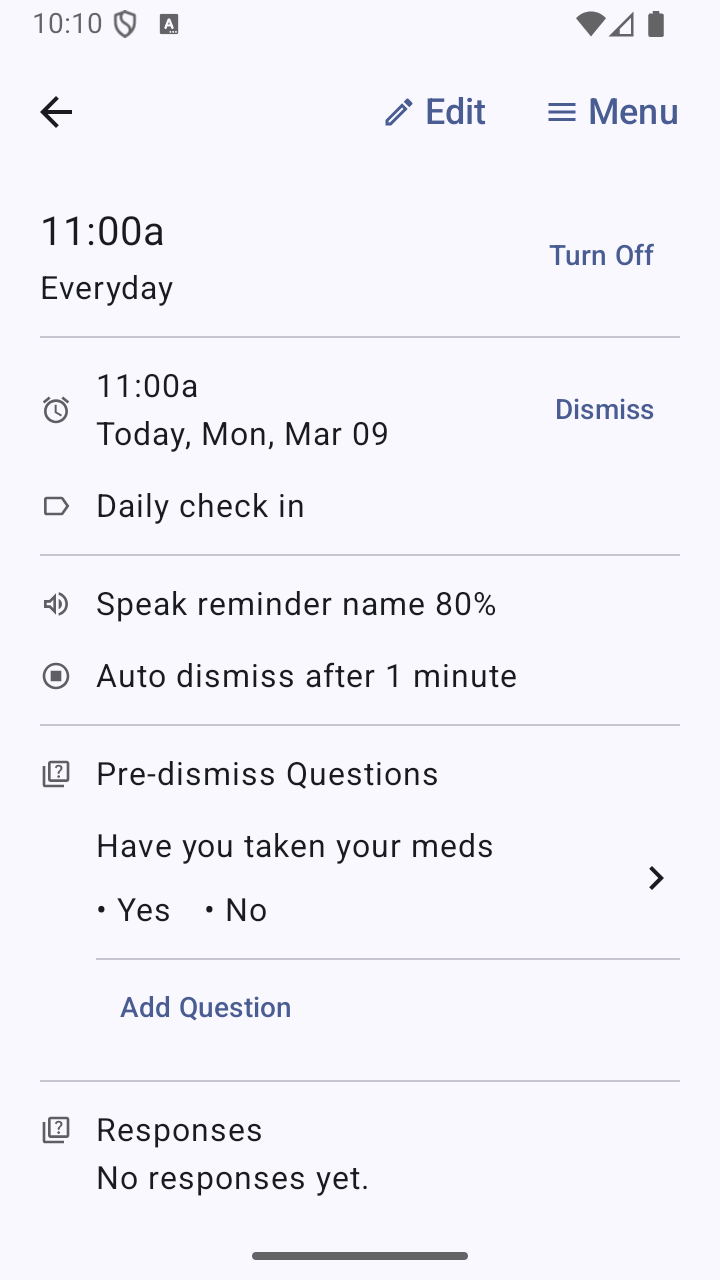Dismiss today's 11:00a alarm
The image size is (720, 1280).
point(604,409)
